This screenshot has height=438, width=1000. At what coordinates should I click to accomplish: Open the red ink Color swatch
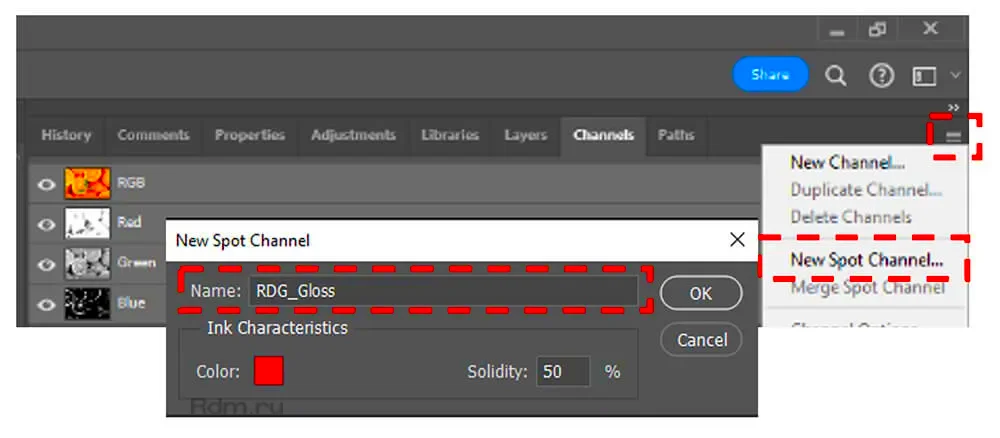click(269, 371)
